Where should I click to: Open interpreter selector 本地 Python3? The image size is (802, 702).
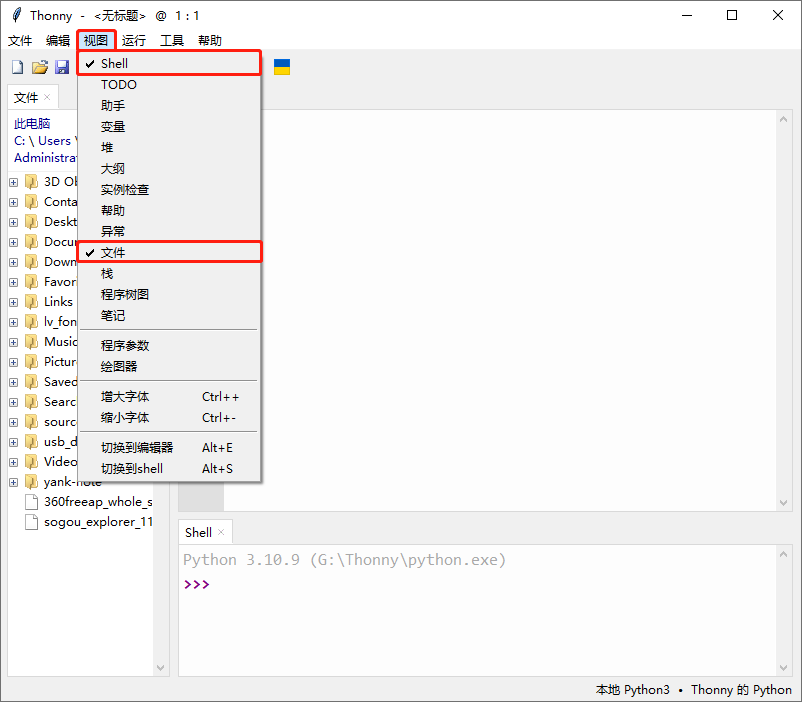click(x=632, y=690)
